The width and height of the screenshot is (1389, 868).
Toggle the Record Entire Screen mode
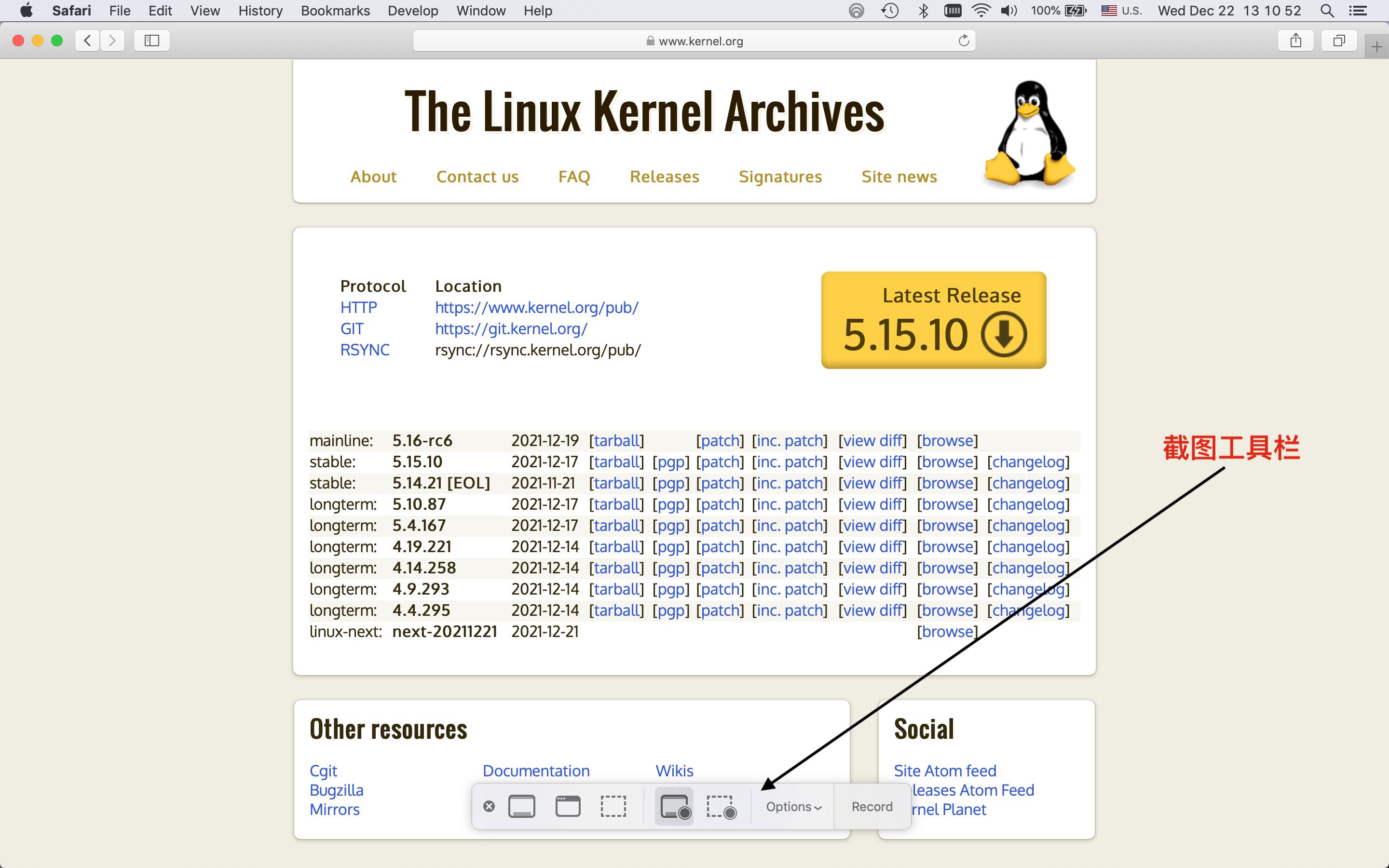coord(674,806)
